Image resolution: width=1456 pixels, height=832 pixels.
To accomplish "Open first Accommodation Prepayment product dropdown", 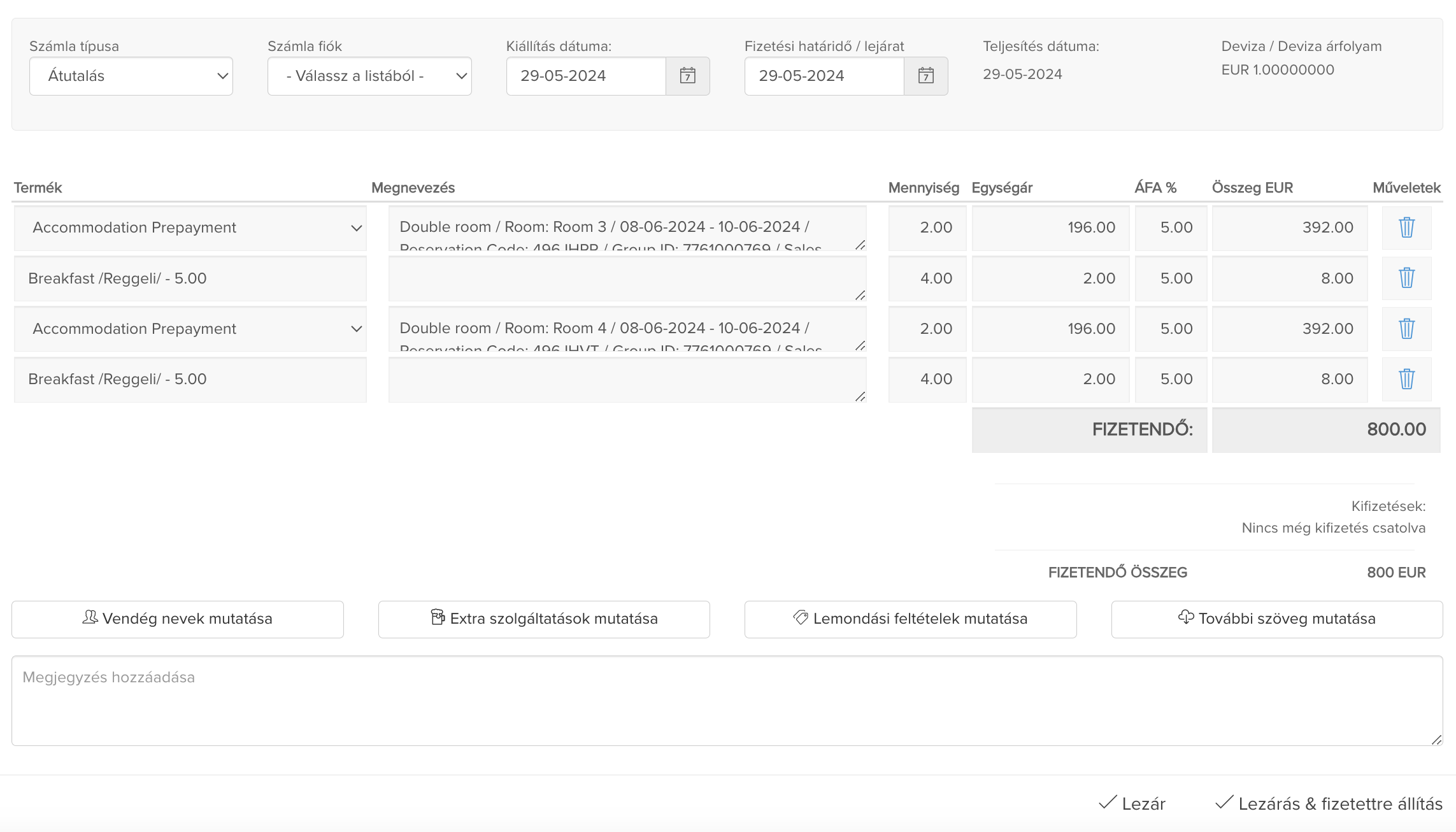I will (190, 227).
